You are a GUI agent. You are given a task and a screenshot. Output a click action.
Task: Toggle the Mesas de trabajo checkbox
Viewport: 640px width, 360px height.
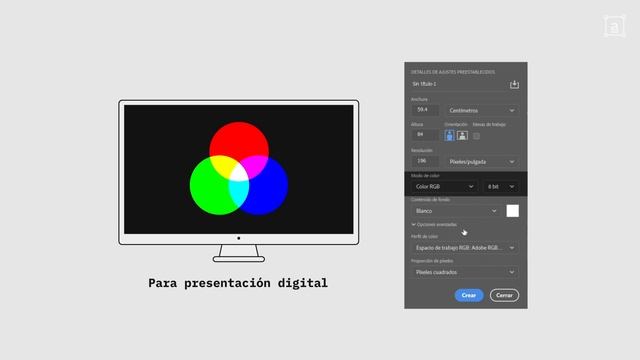(x=476, y=136)
